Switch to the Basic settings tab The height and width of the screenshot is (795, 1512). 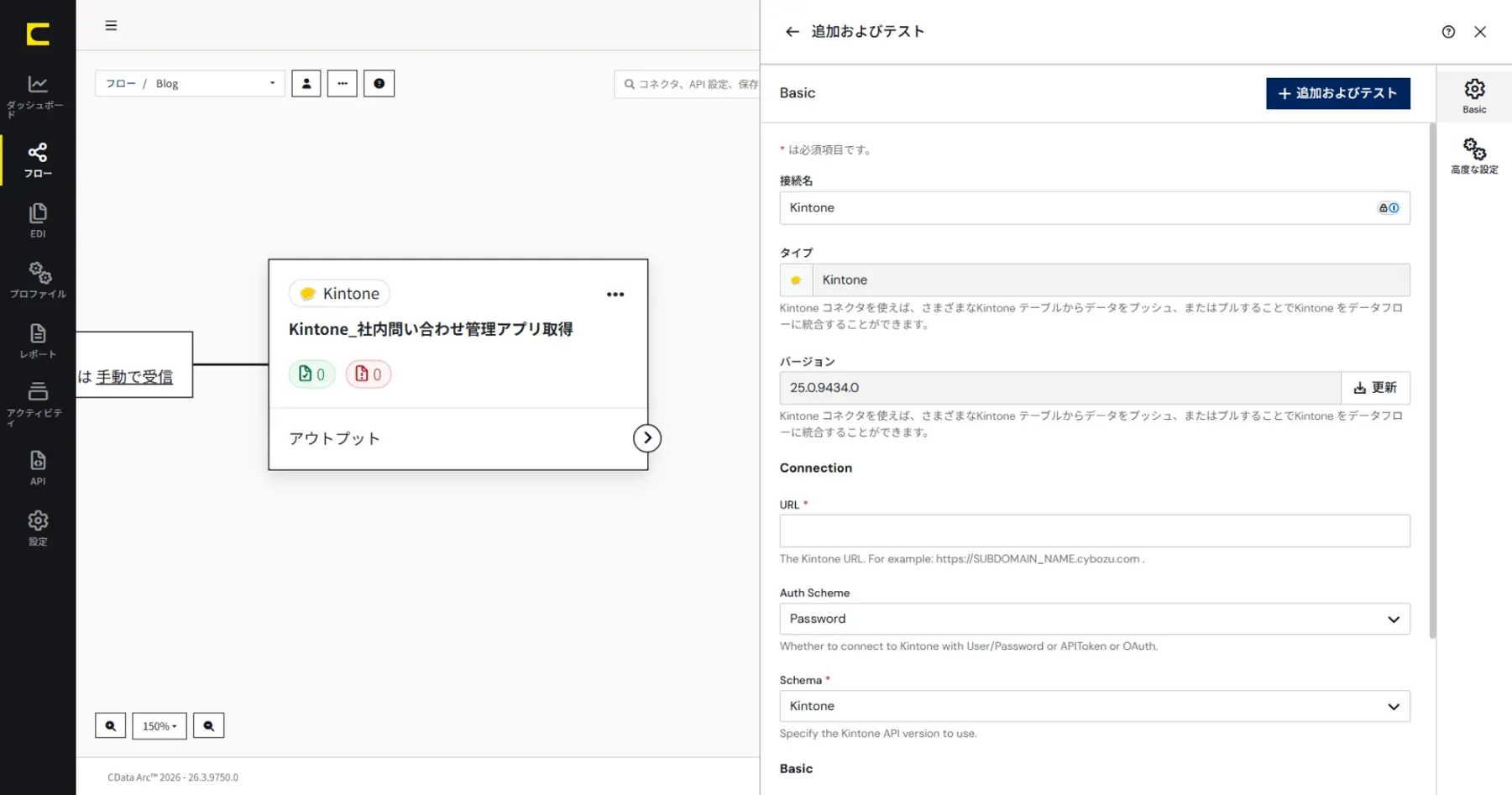pos(1474,96)
